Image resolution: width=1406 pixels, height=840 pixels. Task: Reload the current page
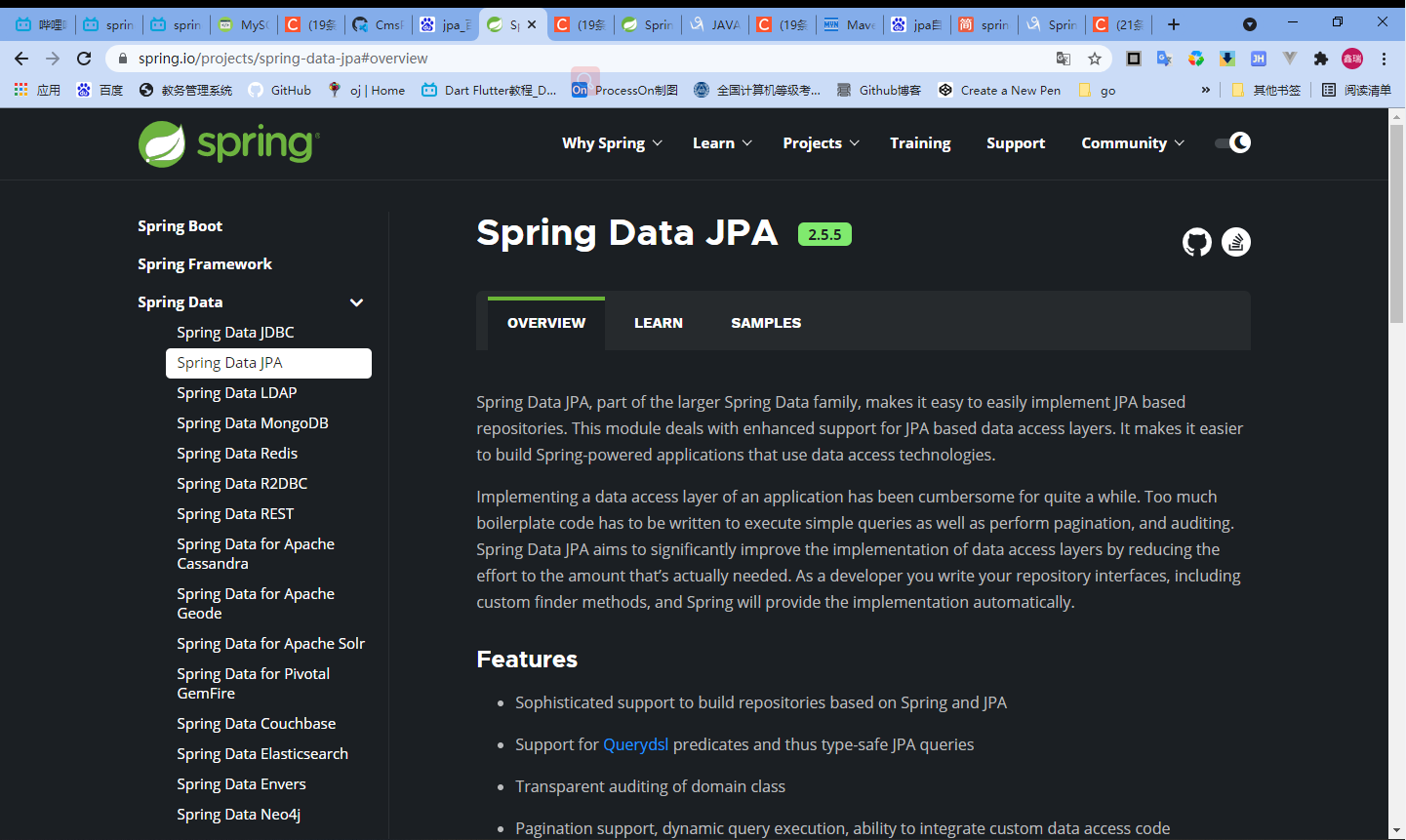tap(84, 59)
